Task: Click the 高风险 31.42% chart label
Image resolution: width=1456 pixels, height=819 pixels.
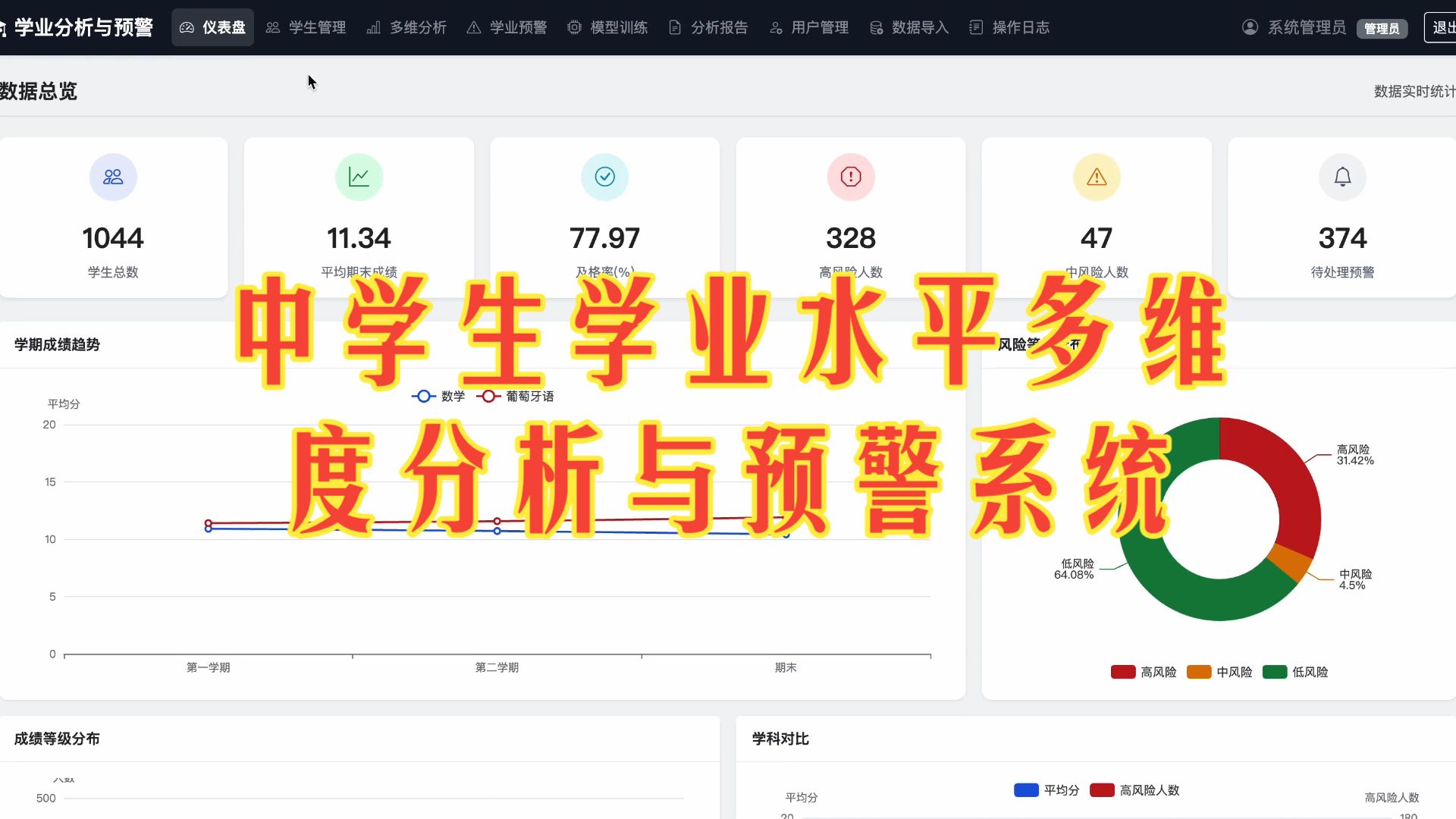Action: [x=1355, y=455]
